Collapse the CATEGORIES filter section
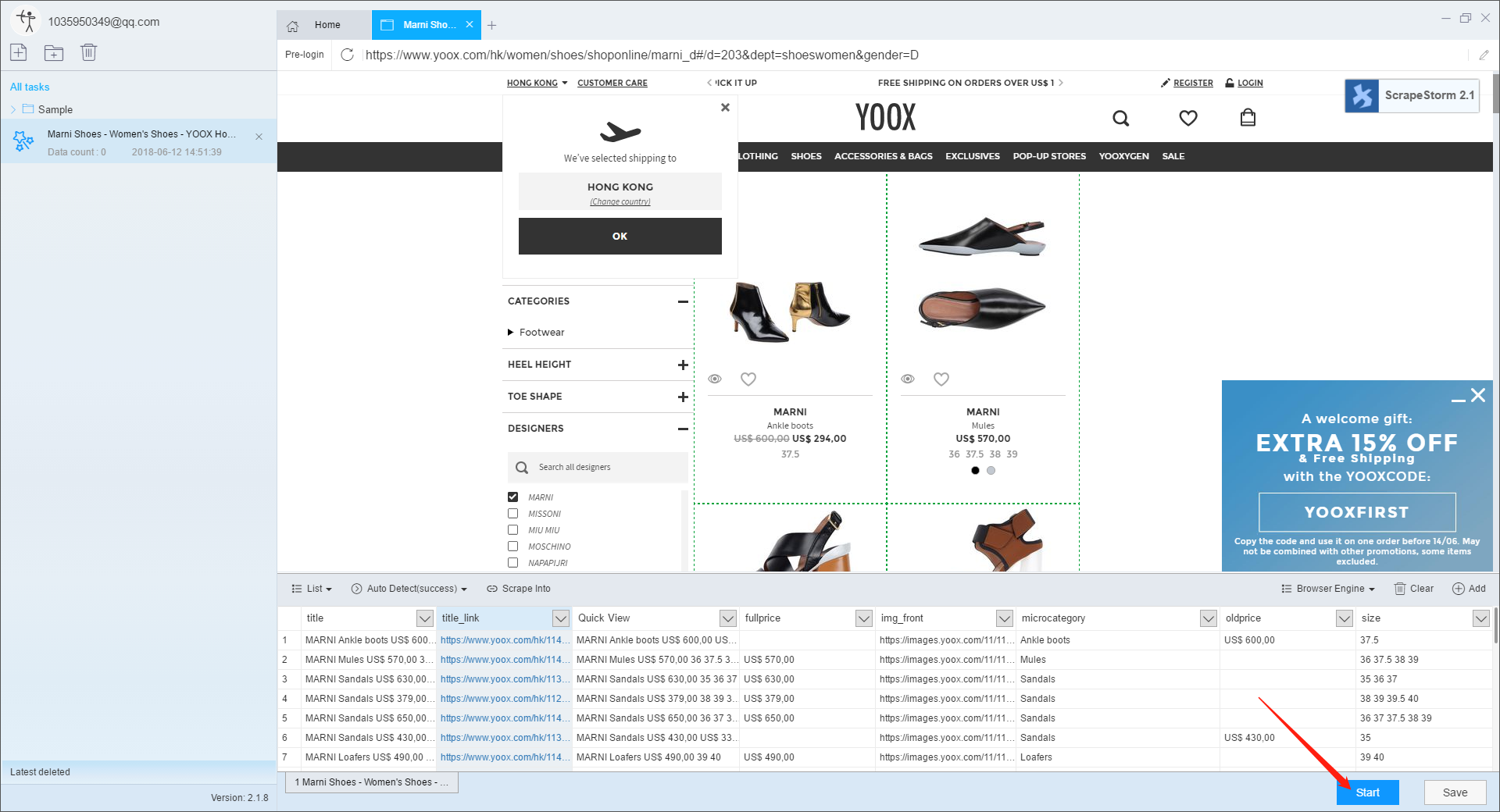Screen dimensions: 1500x812 click(683, 301)
